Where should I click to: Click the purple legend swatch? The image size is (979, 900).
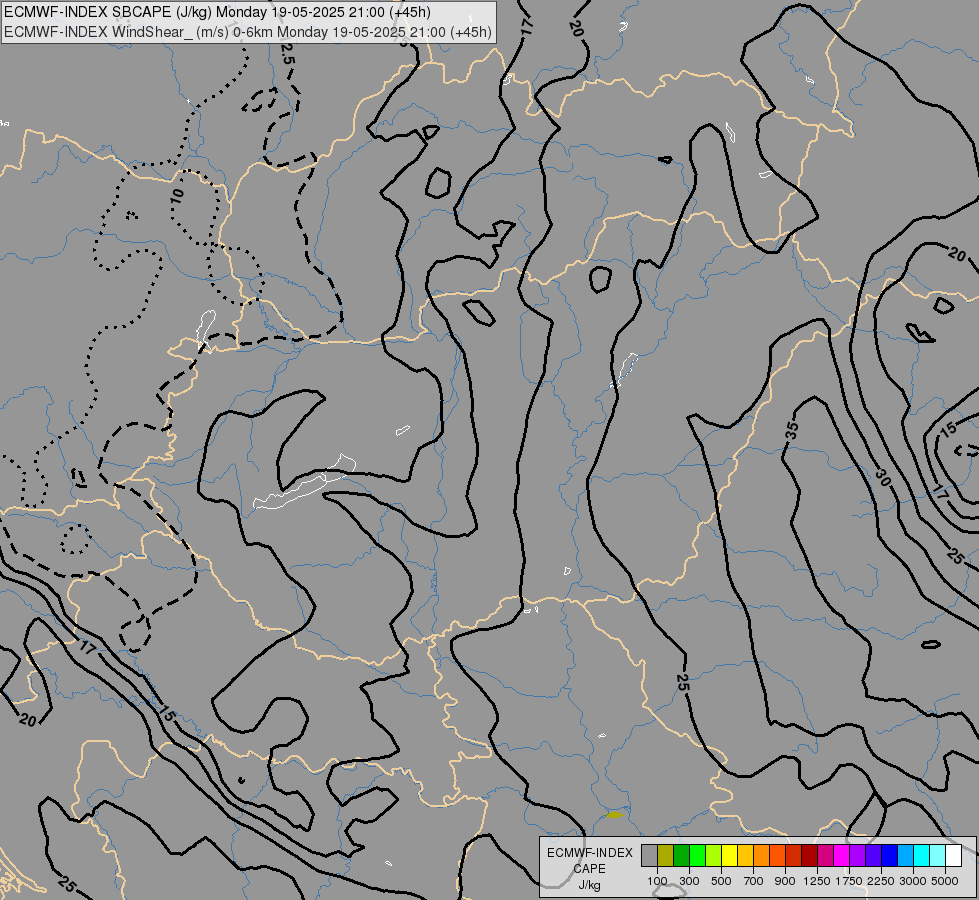click(x=857, y=856)
